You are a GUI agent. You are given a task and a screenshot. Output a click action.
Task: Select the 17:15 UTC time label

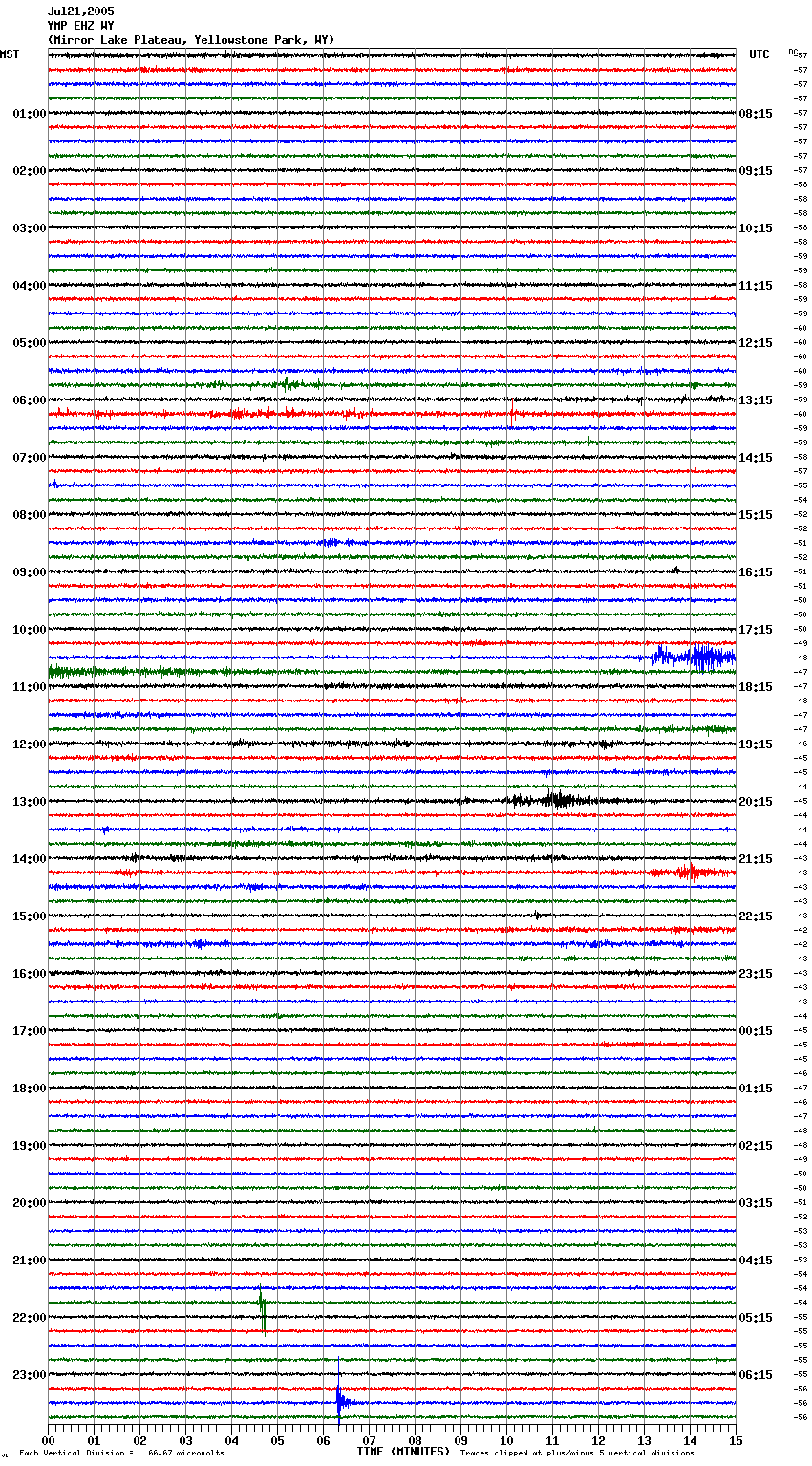(756, 630)
